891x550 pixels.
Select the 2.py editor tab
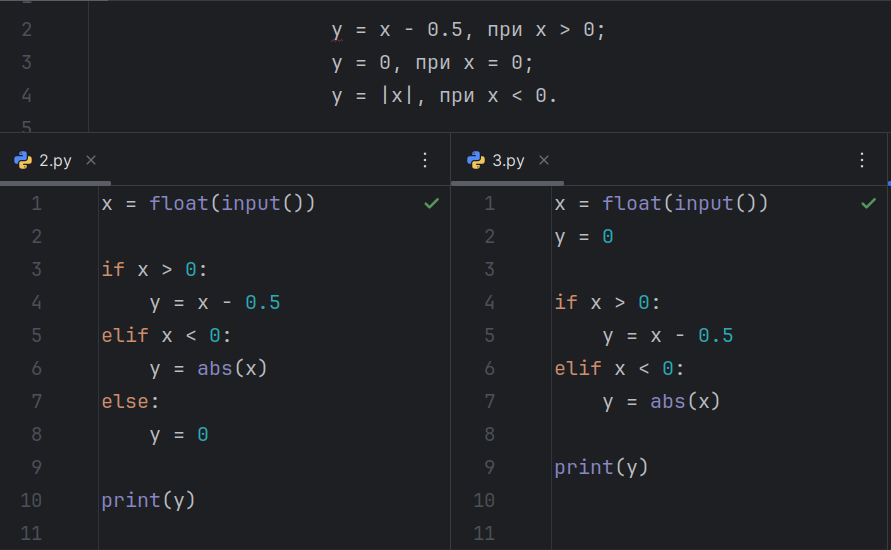[x=55, y=161]
